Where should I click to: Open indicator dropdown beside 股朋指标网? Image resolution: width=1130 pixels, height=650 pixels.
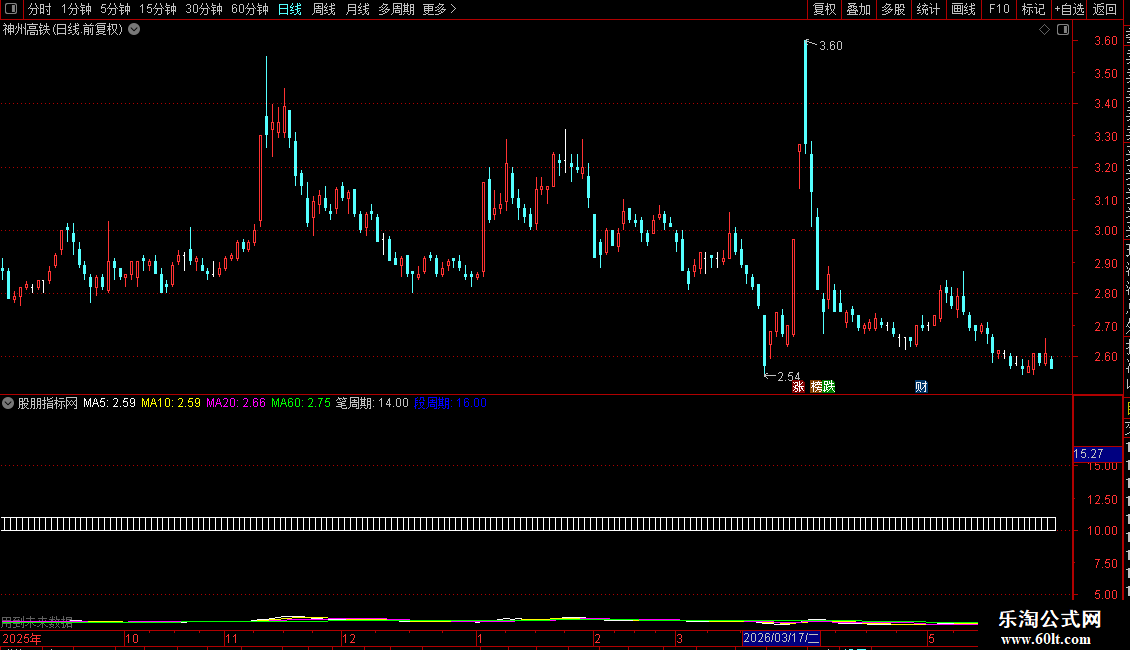tap(8, 403)
